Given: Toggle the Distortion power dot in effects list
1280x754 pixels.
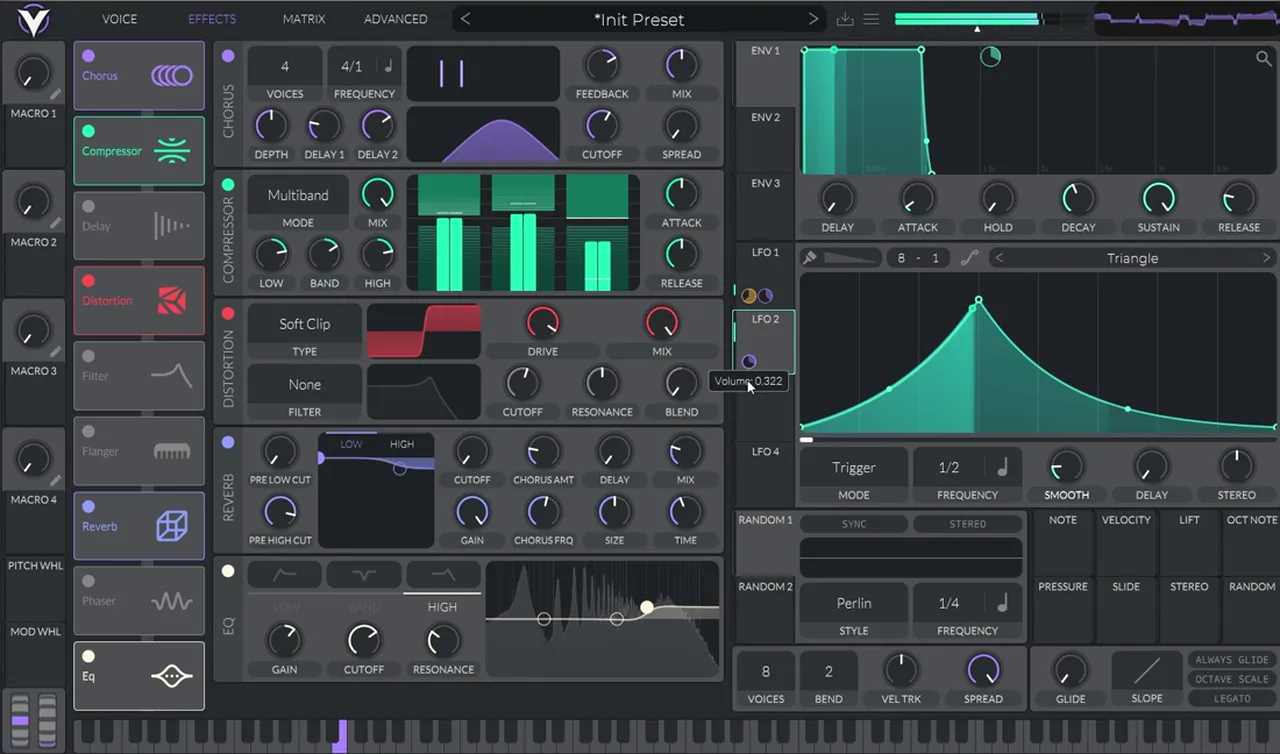Looking at the screenshot, I should (x=88, y=281).
